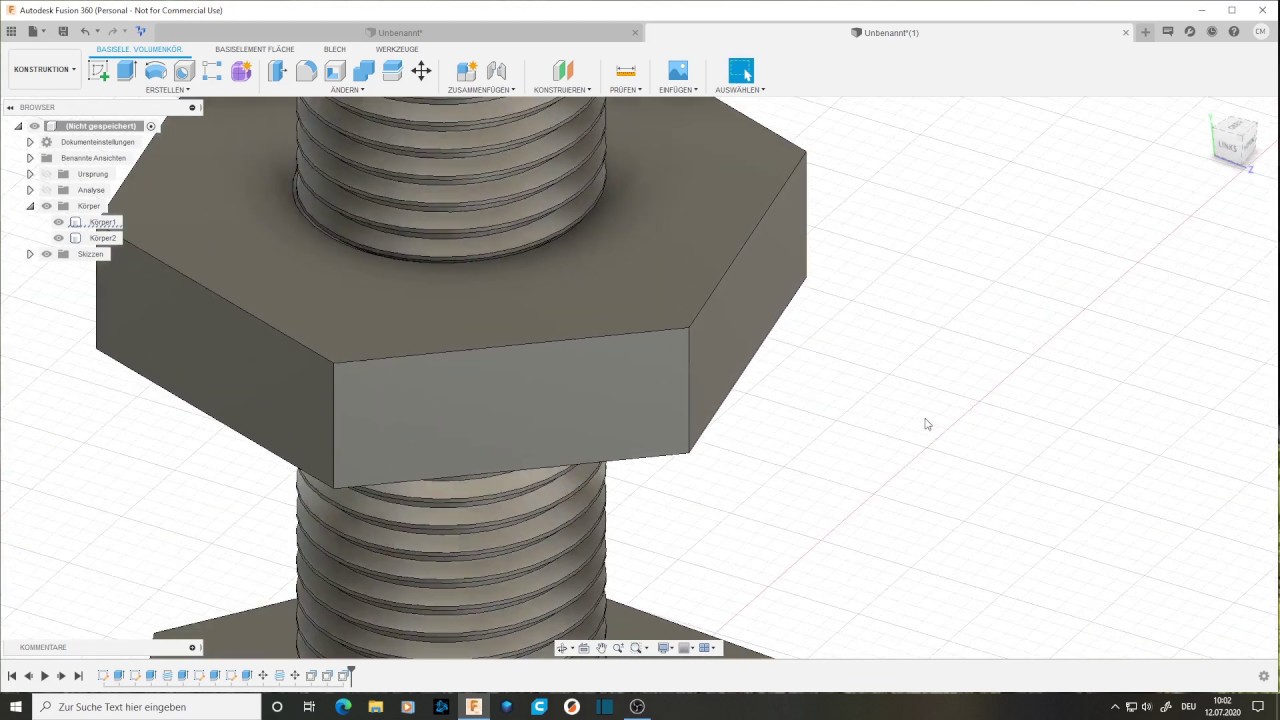Select the Look At navigation icon
Image resolution: width=1280 pixels, height=720 pixels.
(584, 648)
